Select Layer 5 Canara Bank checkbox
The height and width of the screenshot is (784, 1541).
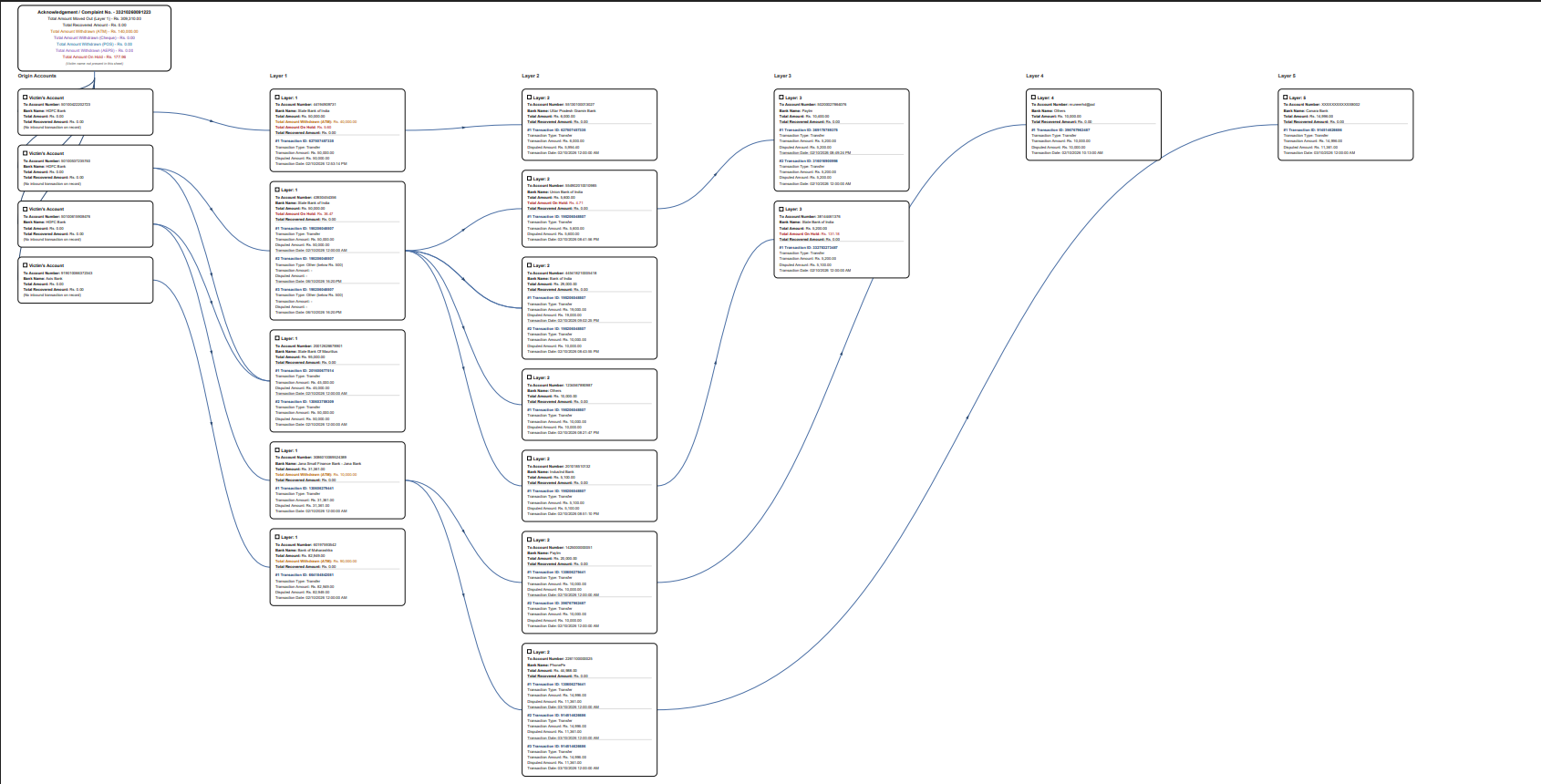[1286, 97]
